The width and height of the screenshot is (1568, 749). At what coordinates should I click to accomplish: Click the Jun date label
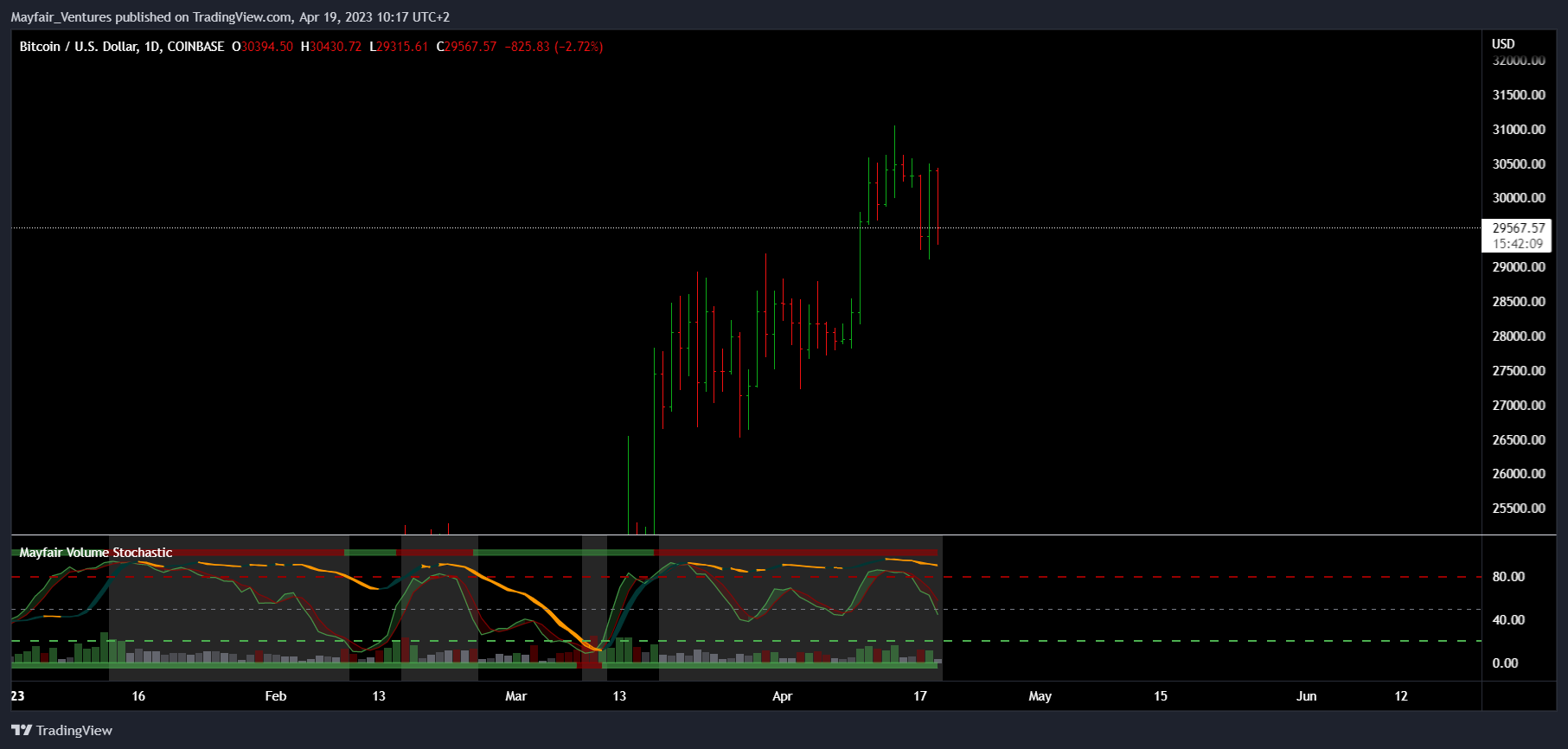[x=1307, y=696]
